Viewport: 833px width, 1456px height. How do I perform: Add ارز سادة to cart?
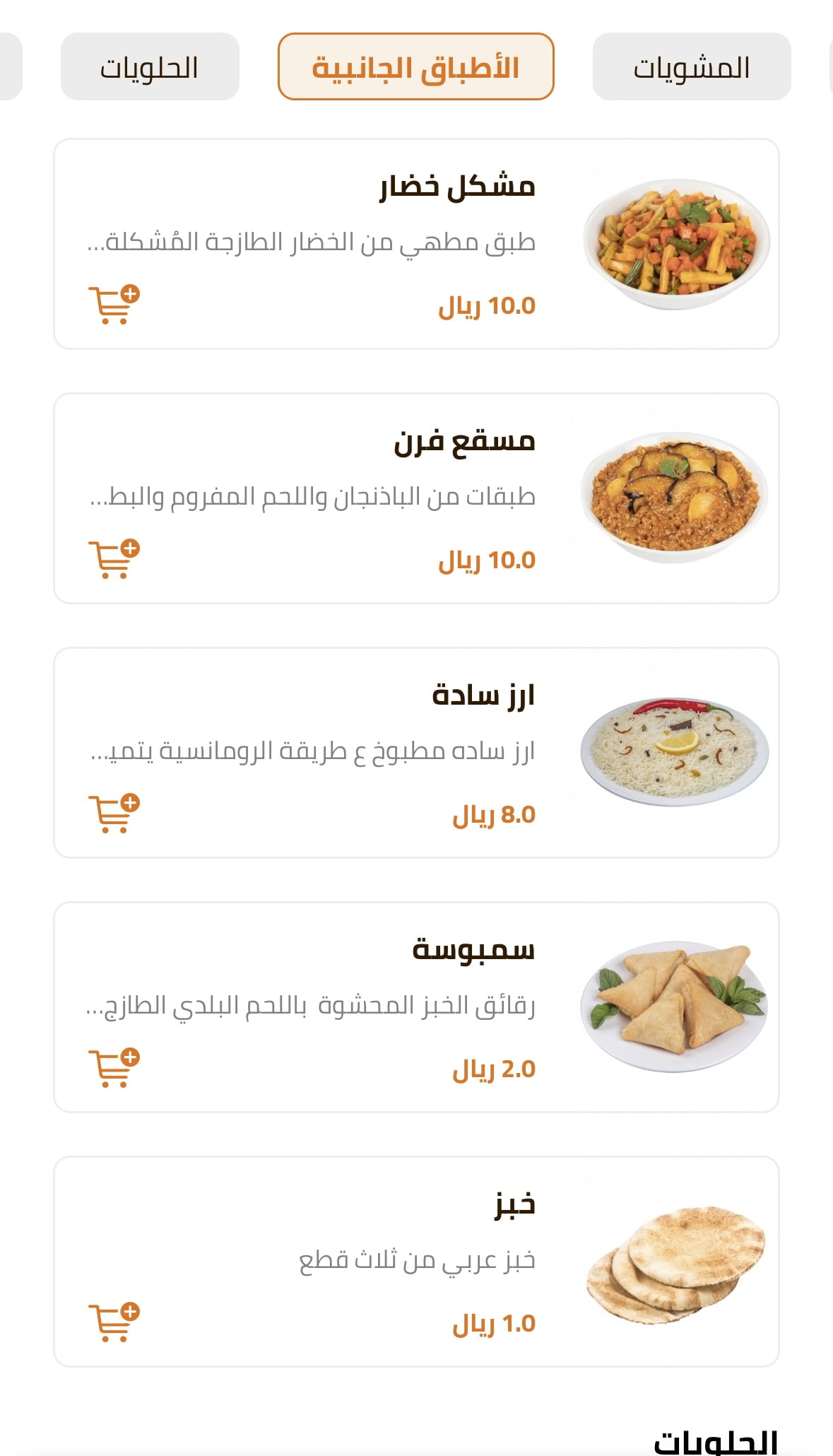coord(114,814)
